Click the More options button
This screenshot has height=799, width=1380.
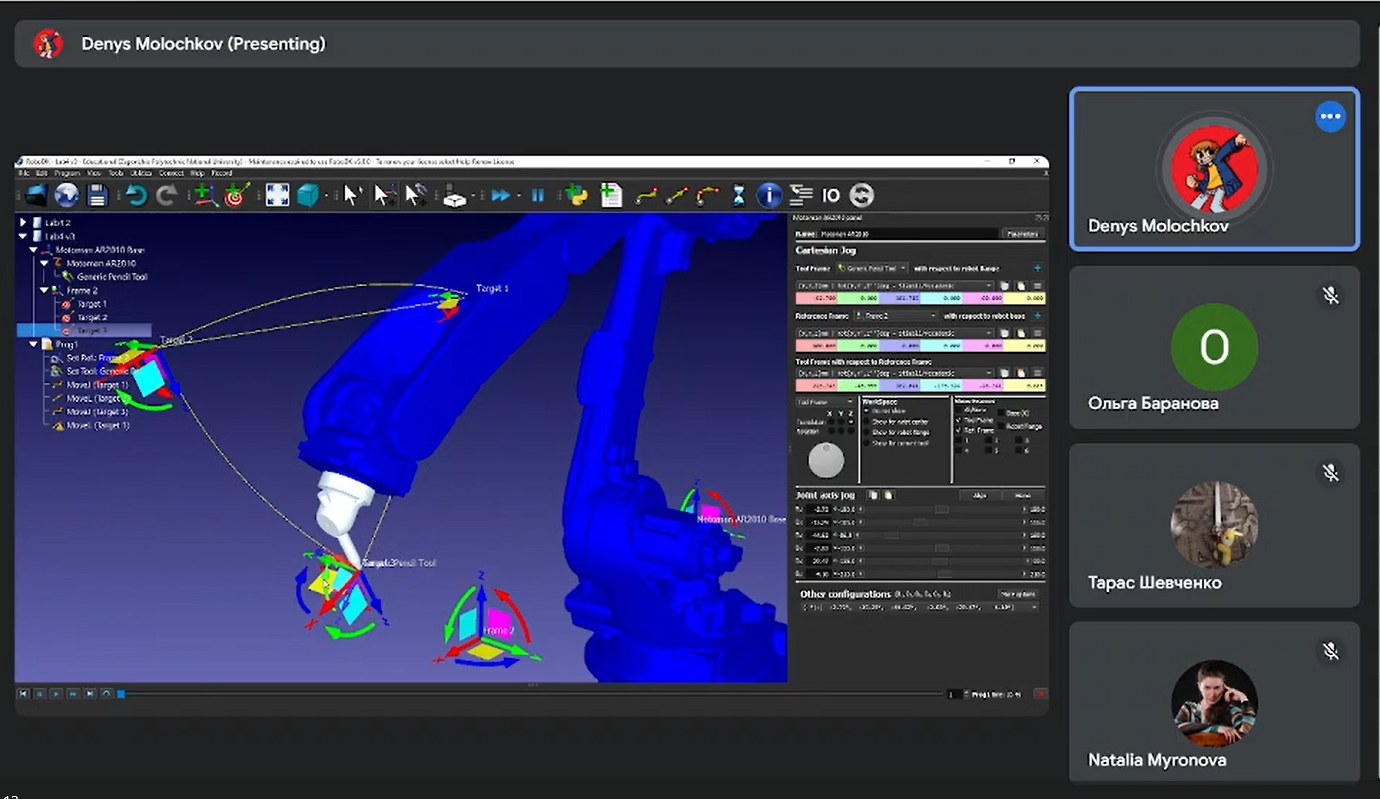(x=1017, y=594)
